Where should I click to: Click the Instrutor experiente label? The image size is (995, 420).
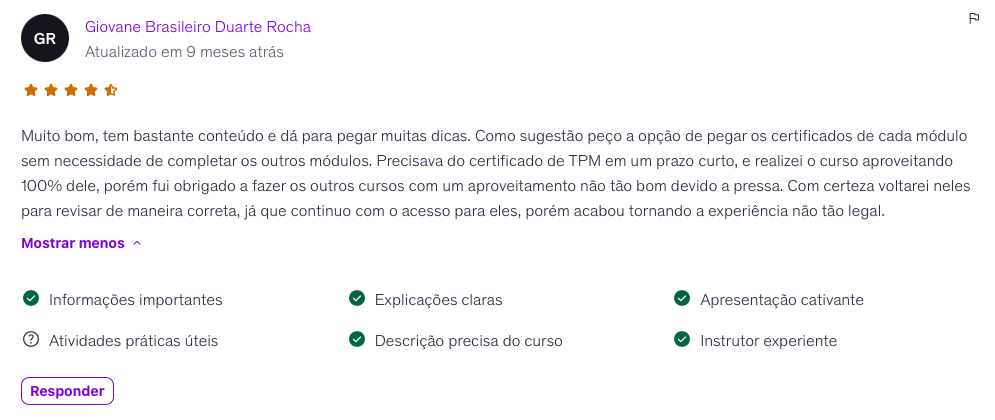[768, 341]
